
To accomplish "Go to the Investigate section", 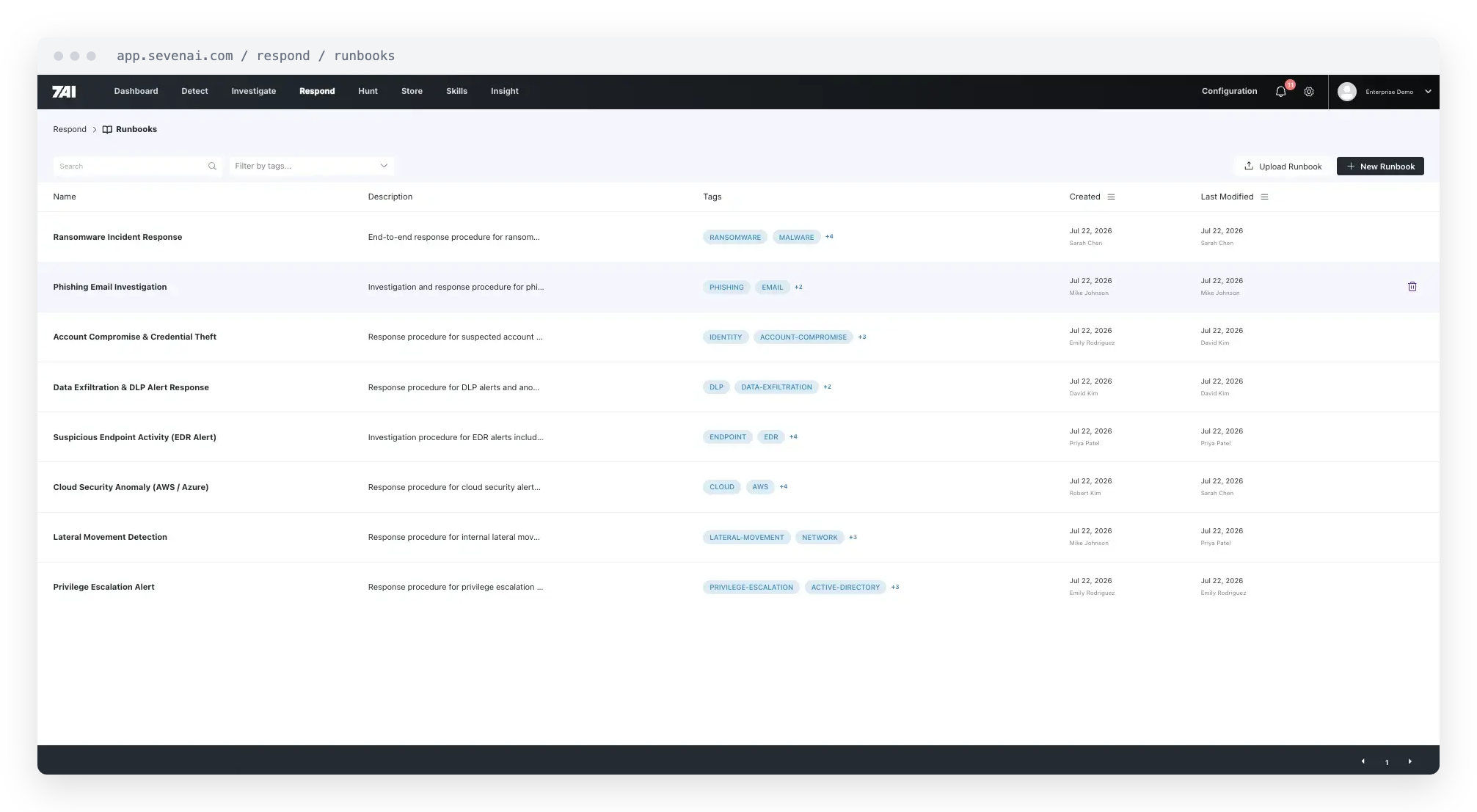I will [x=254, y=92].
